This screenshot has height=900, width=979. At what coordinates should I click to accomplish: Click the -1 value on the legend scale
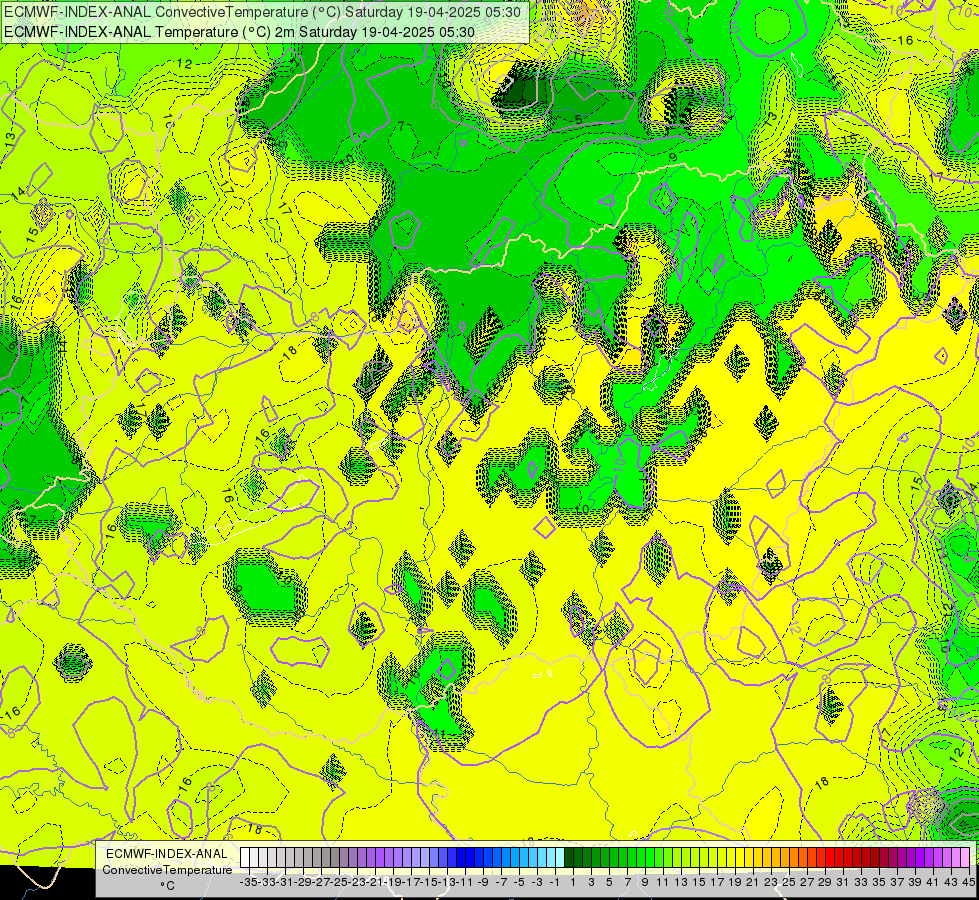pos(555,882)
